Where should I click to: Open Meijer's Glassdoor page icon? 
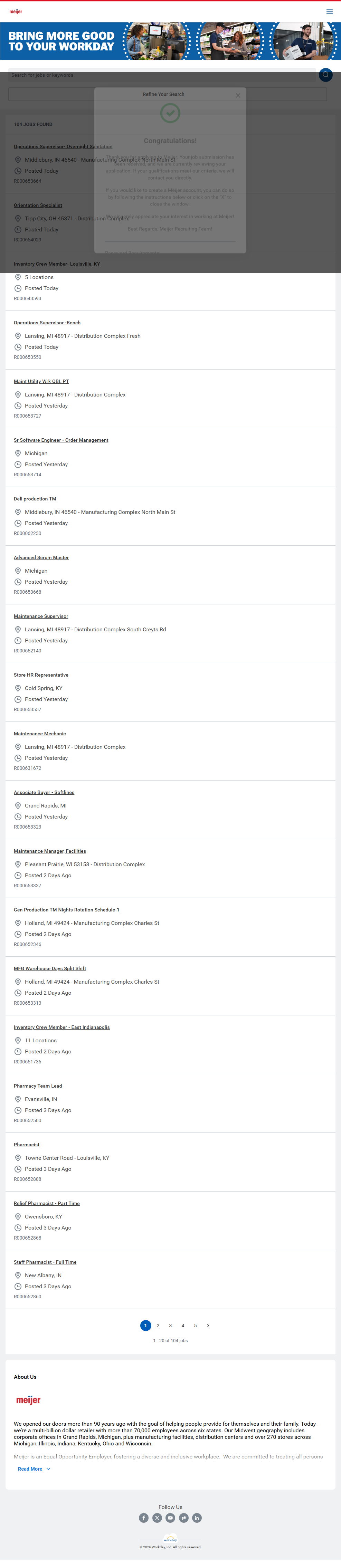point(183,1518)
